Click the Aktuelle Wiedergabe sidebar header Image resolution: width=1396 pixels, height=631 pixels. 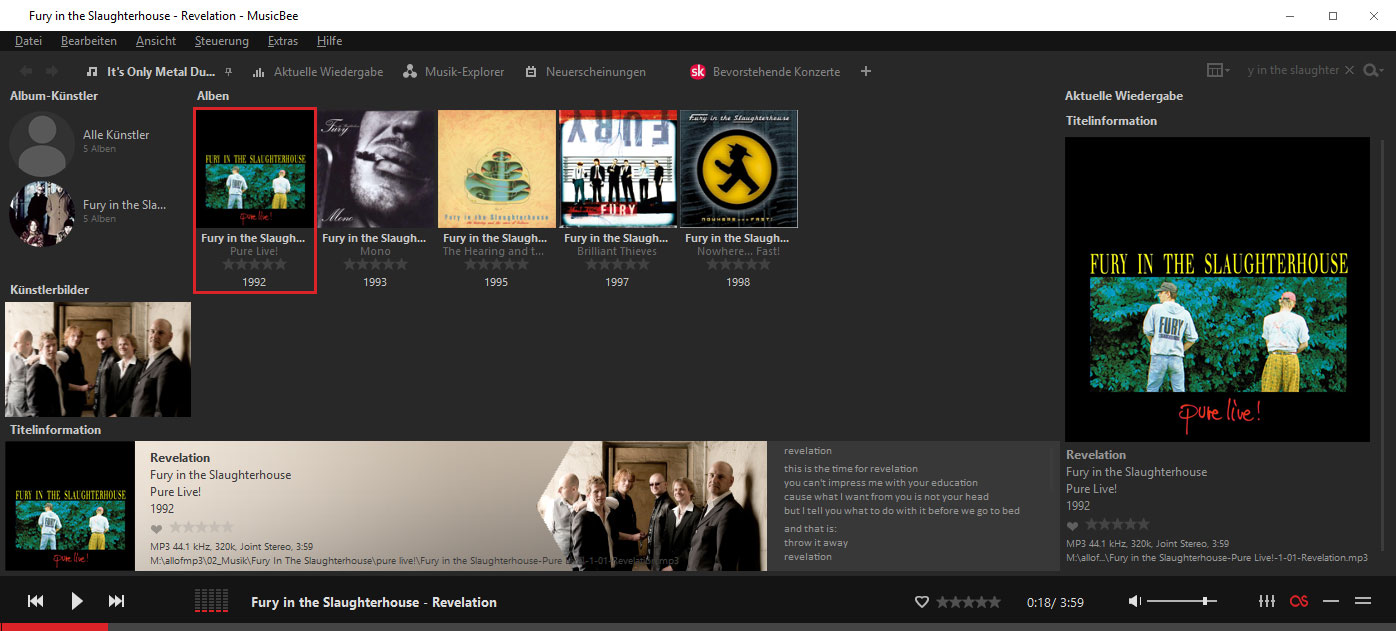click(x=1124, y=96)
